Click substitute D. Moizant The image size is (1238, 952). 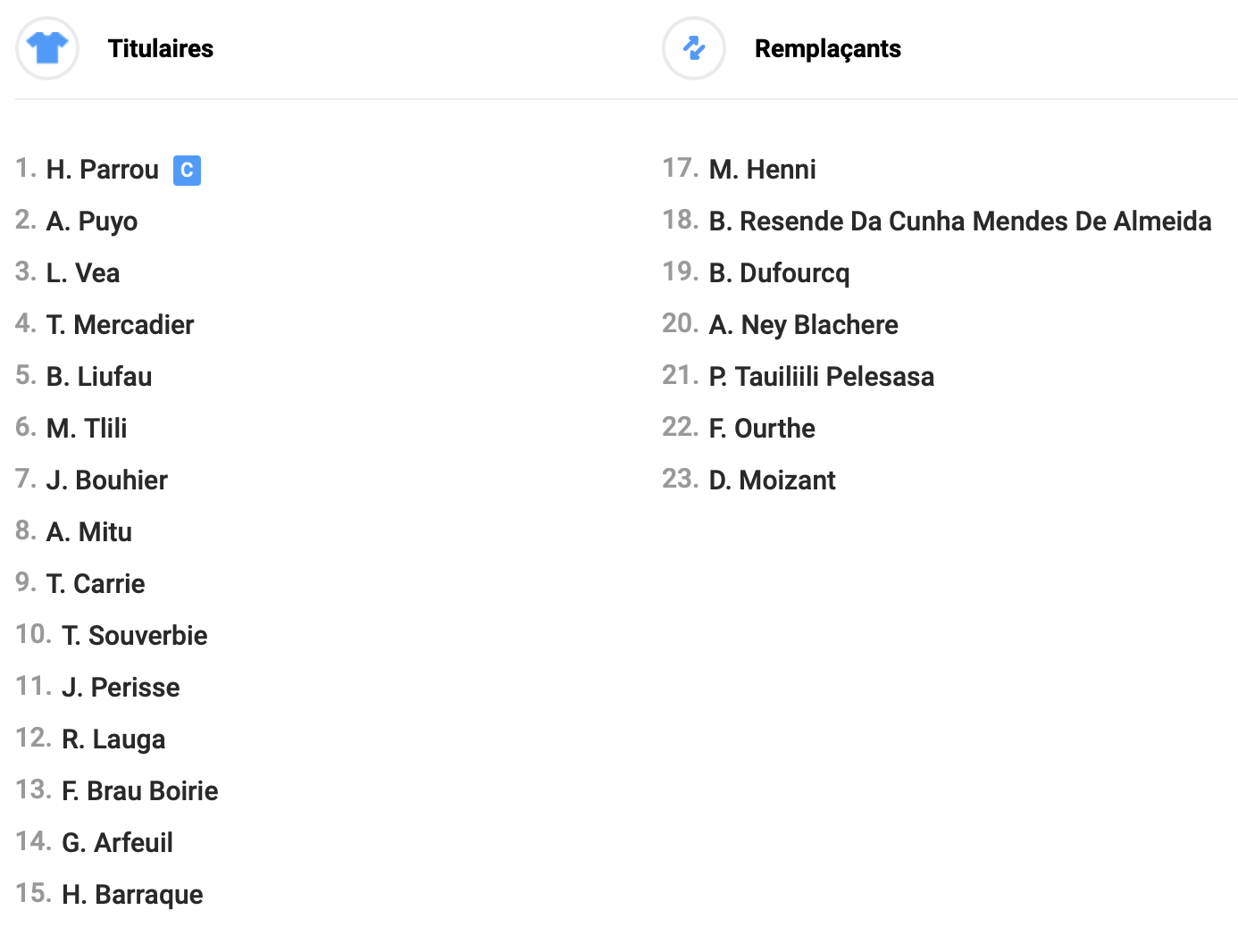coord(772,480)
